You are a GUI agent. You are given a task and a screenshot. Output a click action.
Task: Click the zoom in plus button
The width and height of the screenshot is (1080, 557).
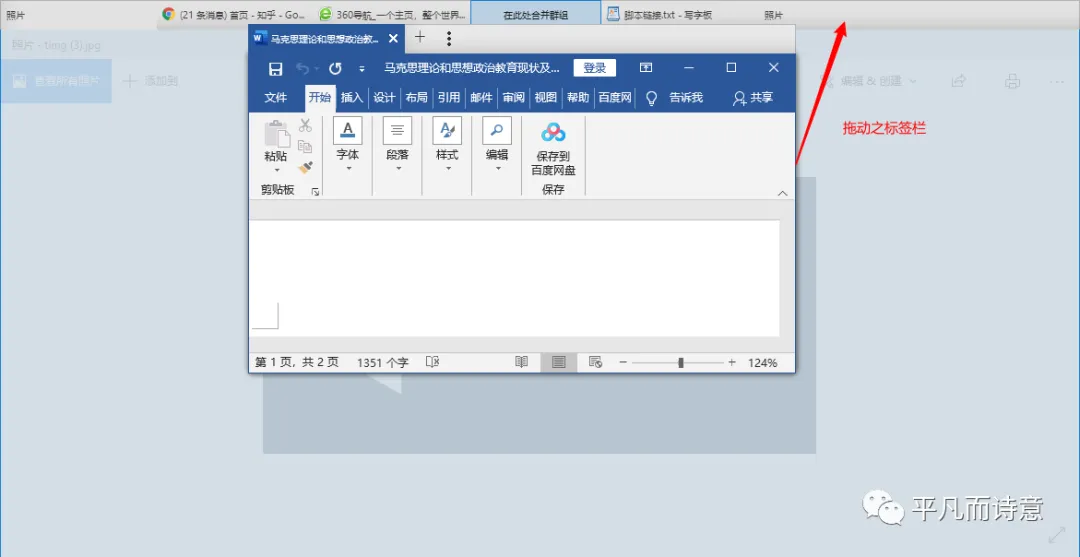[x=732, y=362]
